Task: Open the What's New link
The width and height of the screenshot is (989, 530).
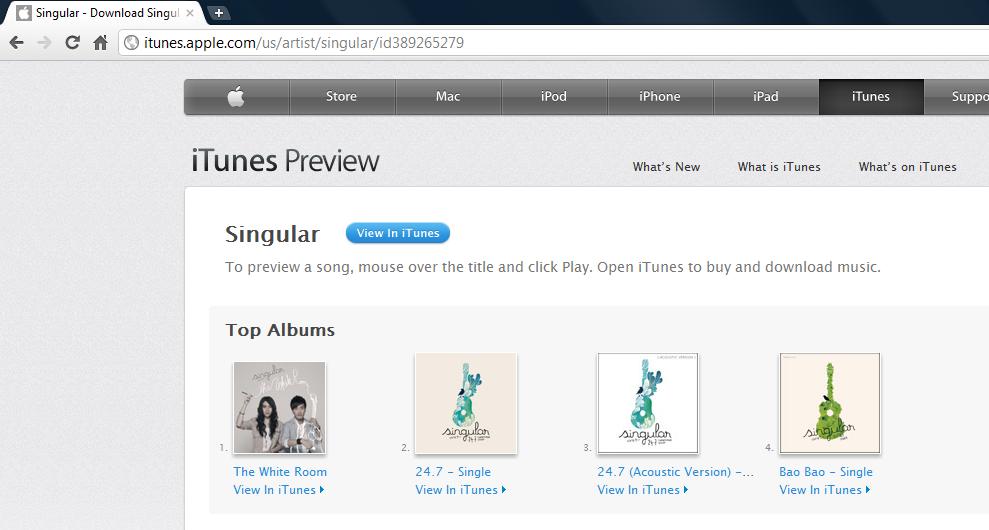Action: click(666, 167)
